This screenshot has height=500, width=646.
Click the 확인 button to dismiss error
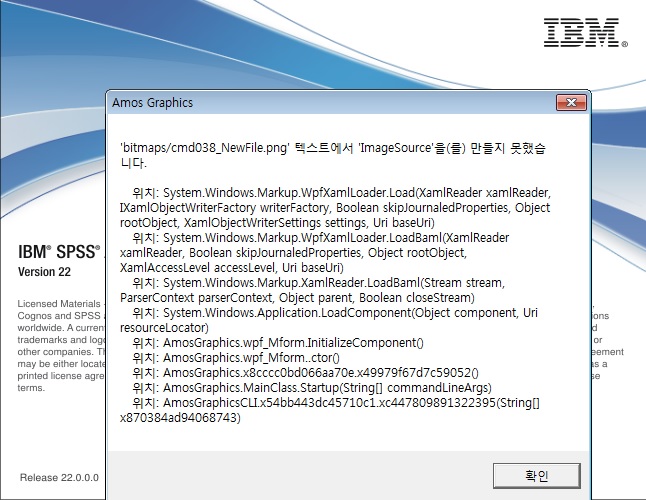(529, 474)
